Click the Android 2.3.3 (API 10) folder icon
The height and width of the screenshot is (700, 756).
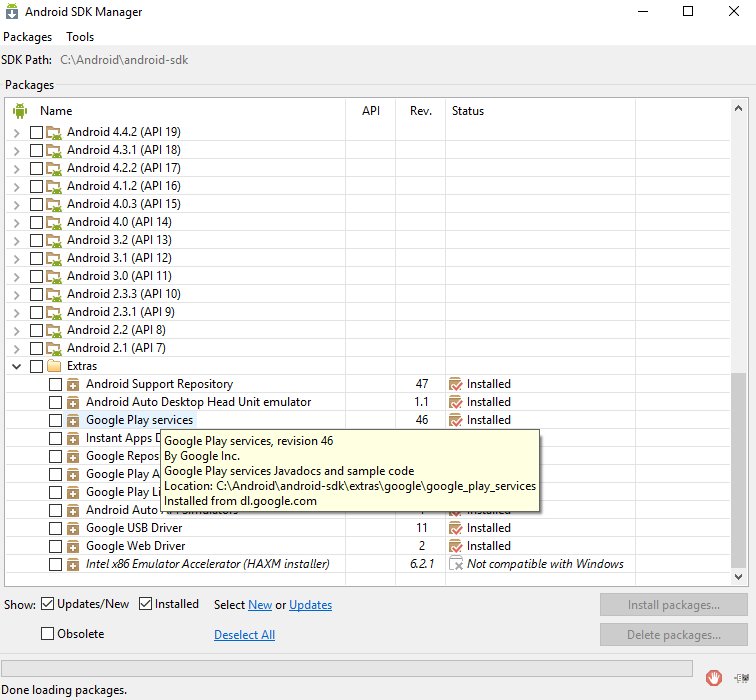(x=54, y=294)
